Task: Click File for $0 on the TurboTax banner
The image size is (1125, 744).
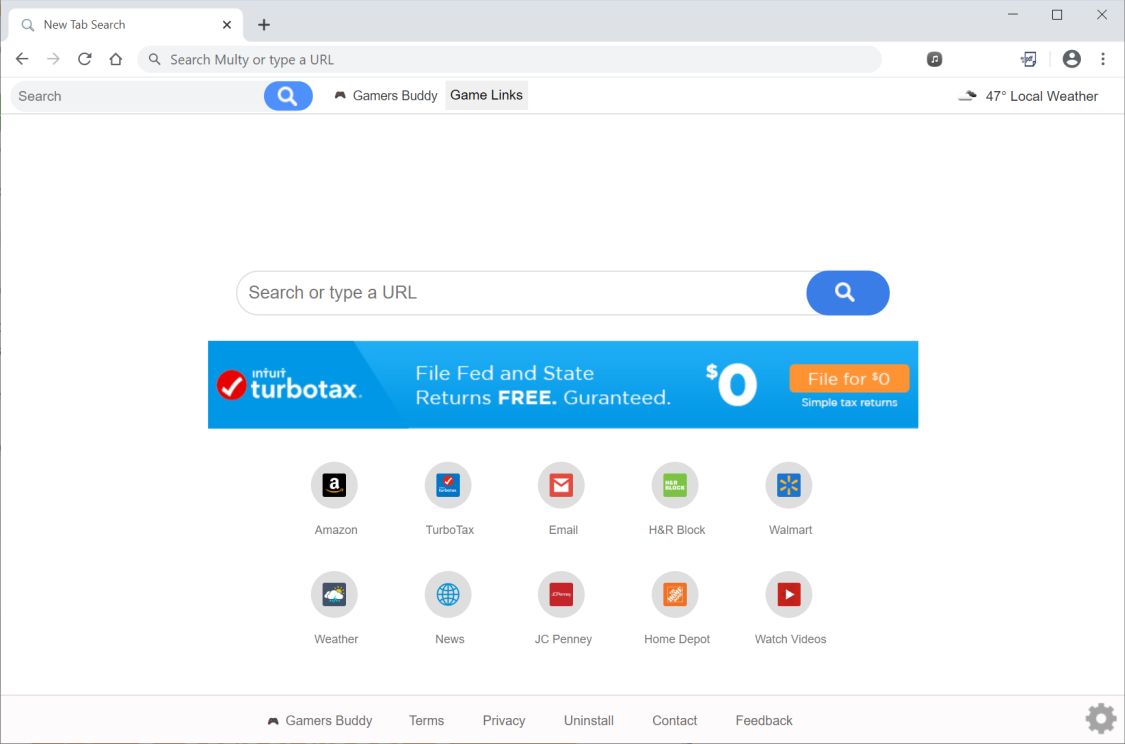Action: (848, 379)
